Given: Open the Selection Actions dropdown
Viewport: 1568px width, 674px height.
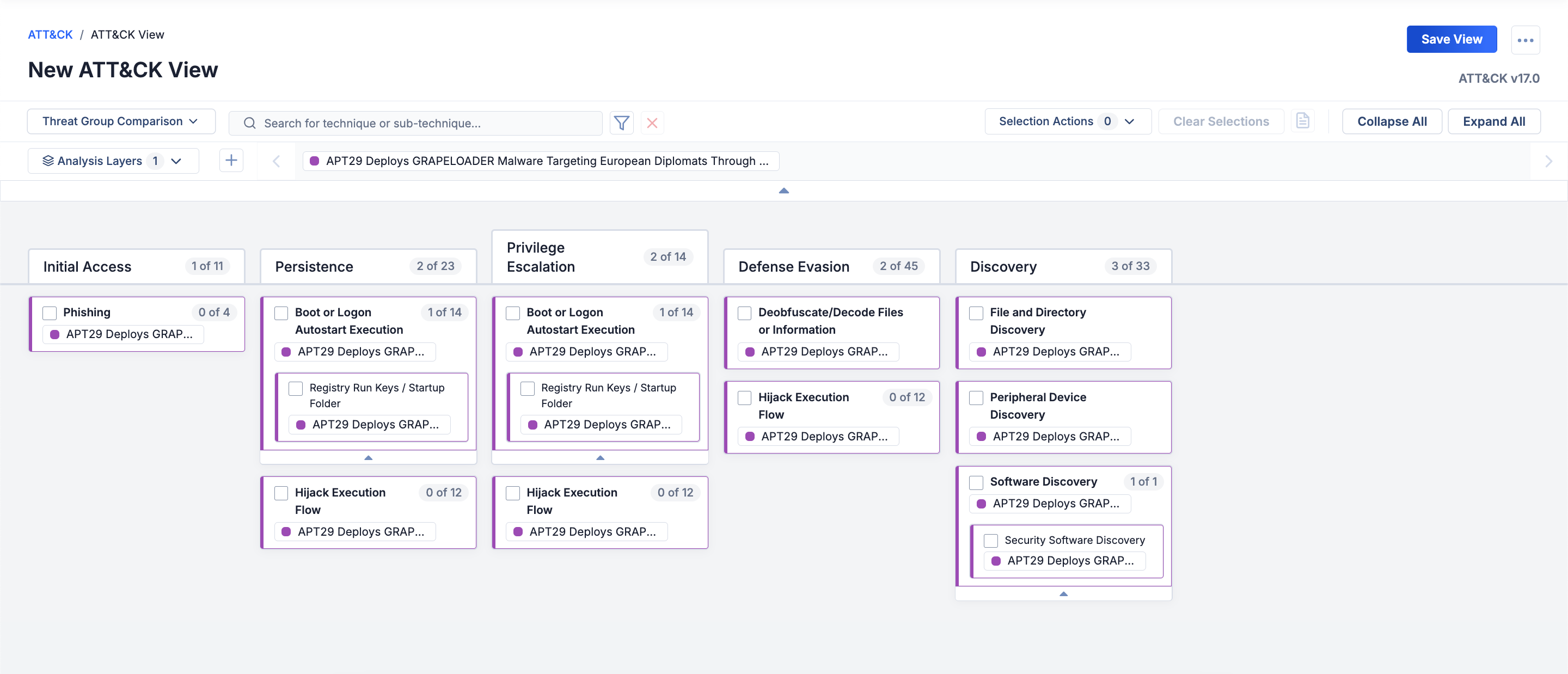Looking at the screenshot, I should [x=1067, y=120].
